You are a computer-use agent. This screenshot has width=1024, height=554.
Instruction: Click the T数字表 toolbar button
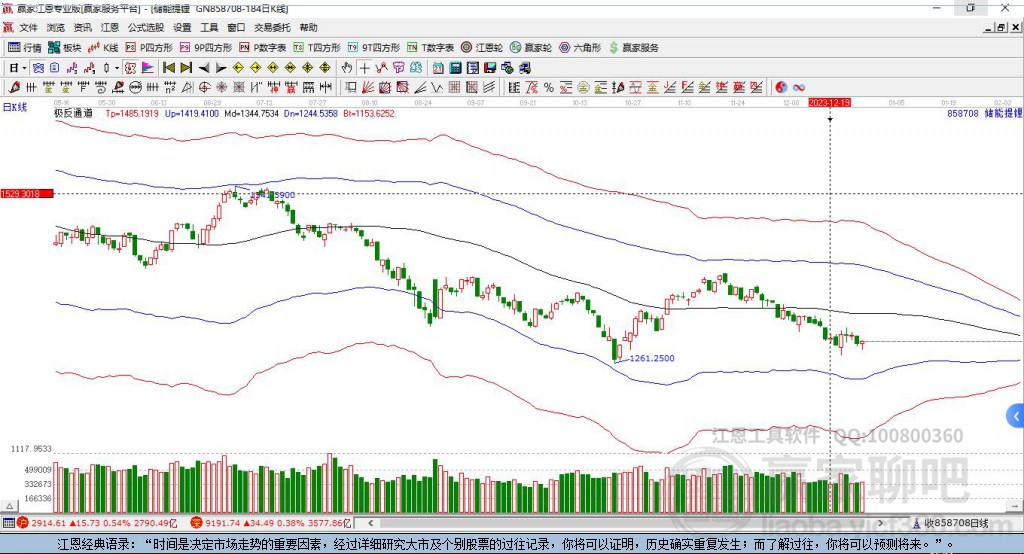pyautogui.click(x=431, y=47)
